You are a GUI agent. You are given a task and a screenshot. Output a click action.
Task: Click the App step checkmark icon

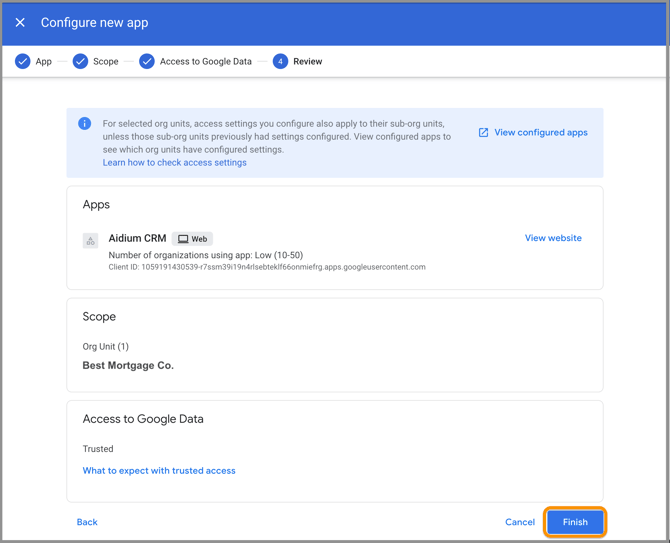point(23,62)
